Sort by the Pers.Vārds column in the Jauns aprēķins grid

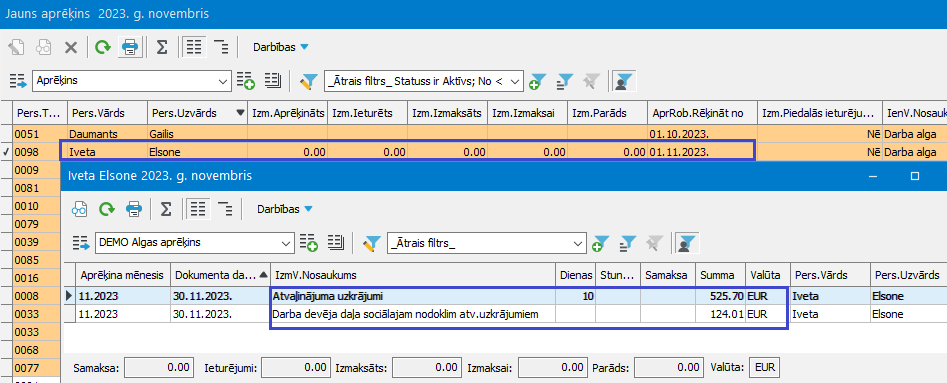click(x=108, y=113)
